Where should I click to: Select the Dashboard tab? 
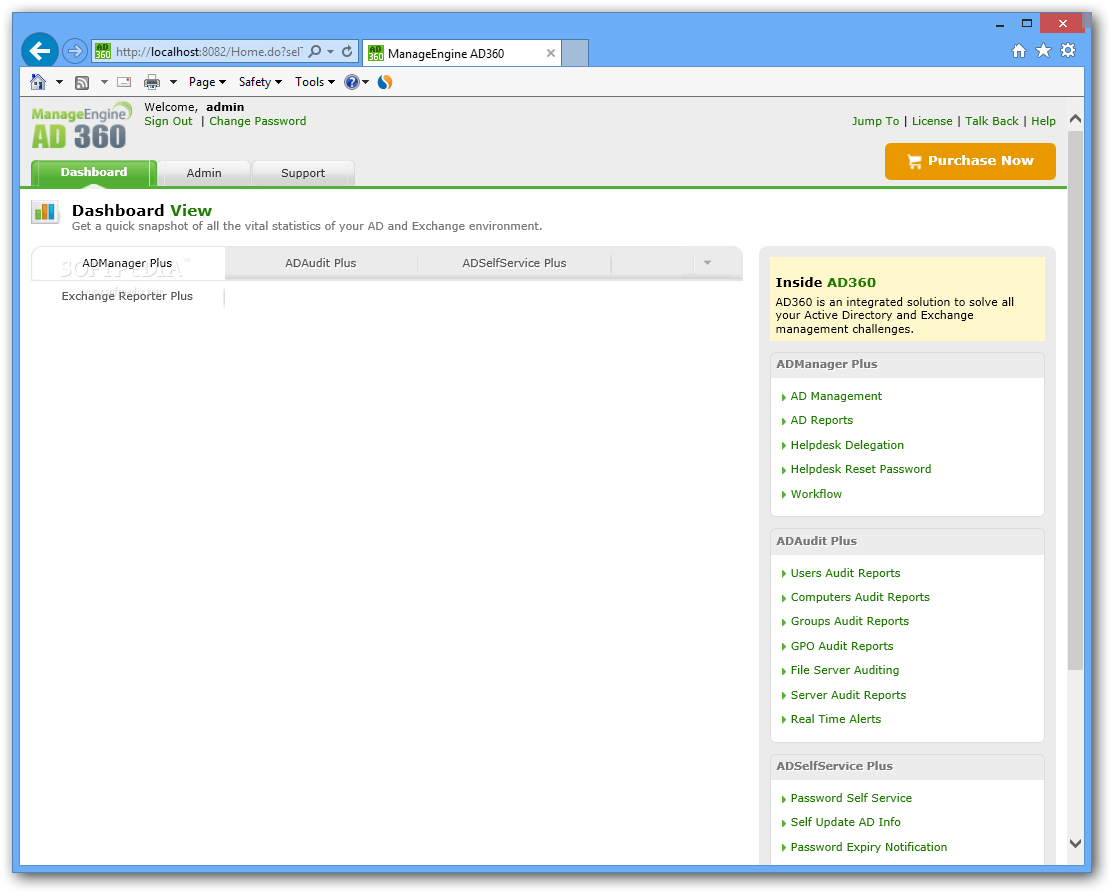tap(94, 172)
